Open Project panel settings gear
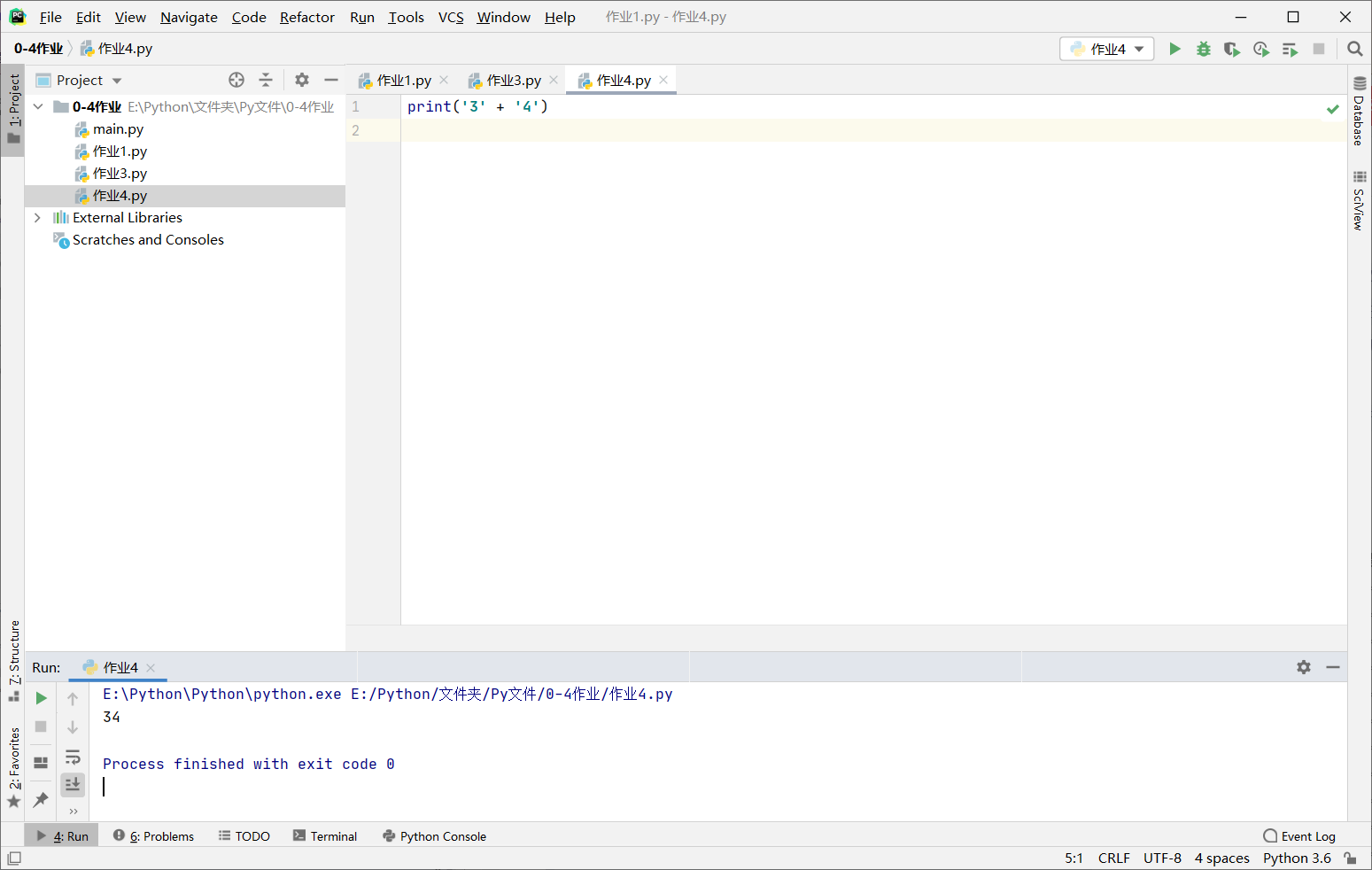The height and width of the screenshot is (870, 1372). pos(302,80)
